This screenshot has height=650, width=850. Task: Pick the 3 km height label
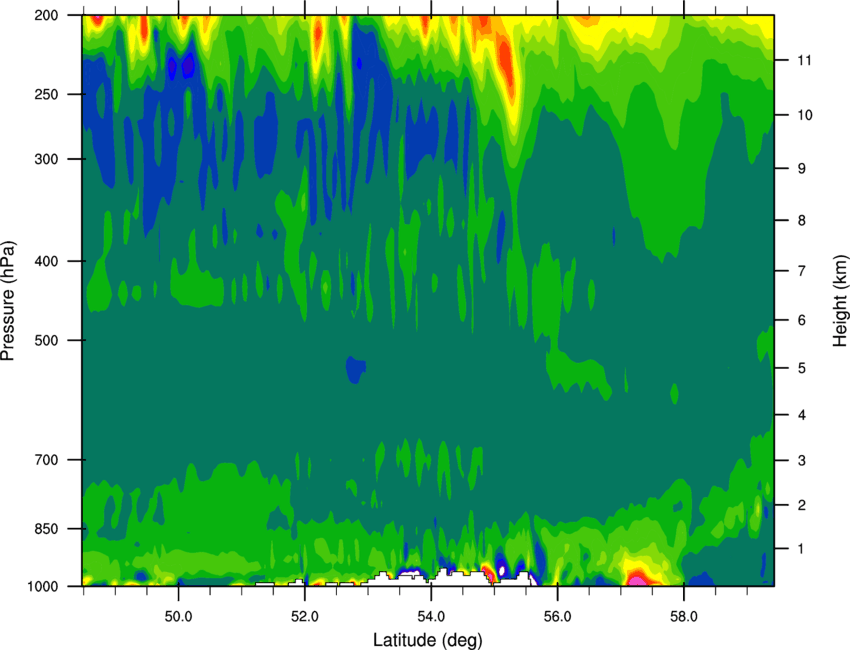tap(801, 461)
